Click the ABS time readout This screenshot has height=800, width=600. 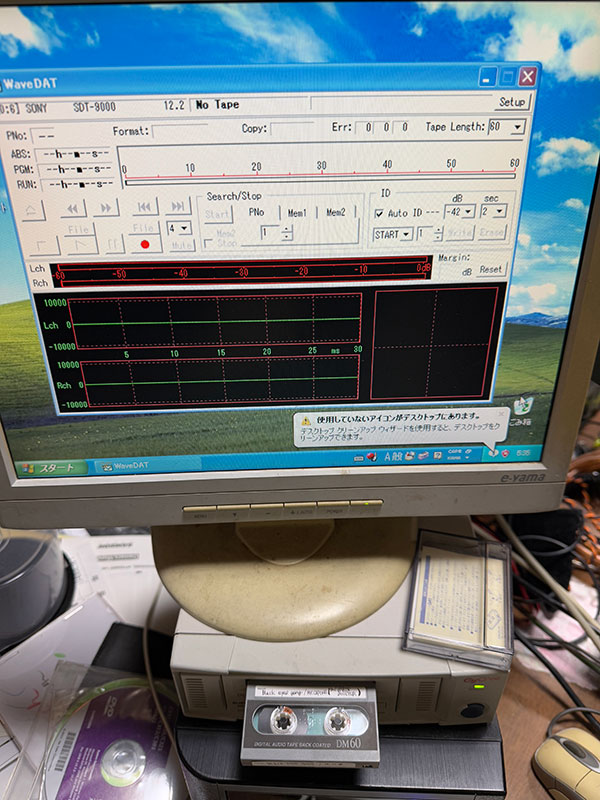74,153
